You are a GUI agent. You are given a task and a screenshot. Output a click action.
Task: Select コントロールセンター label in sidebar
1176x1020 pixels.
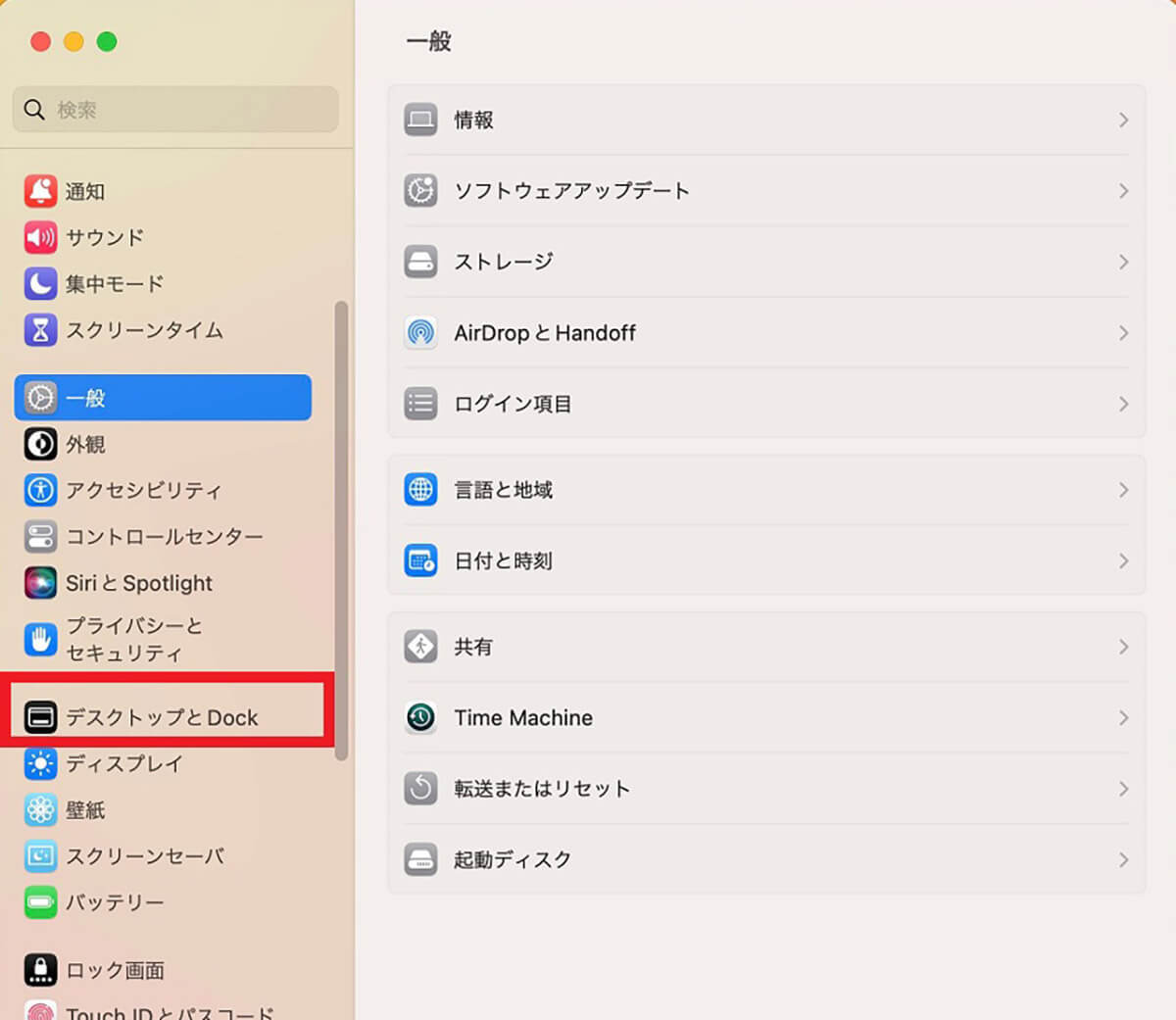click(165, 537)
